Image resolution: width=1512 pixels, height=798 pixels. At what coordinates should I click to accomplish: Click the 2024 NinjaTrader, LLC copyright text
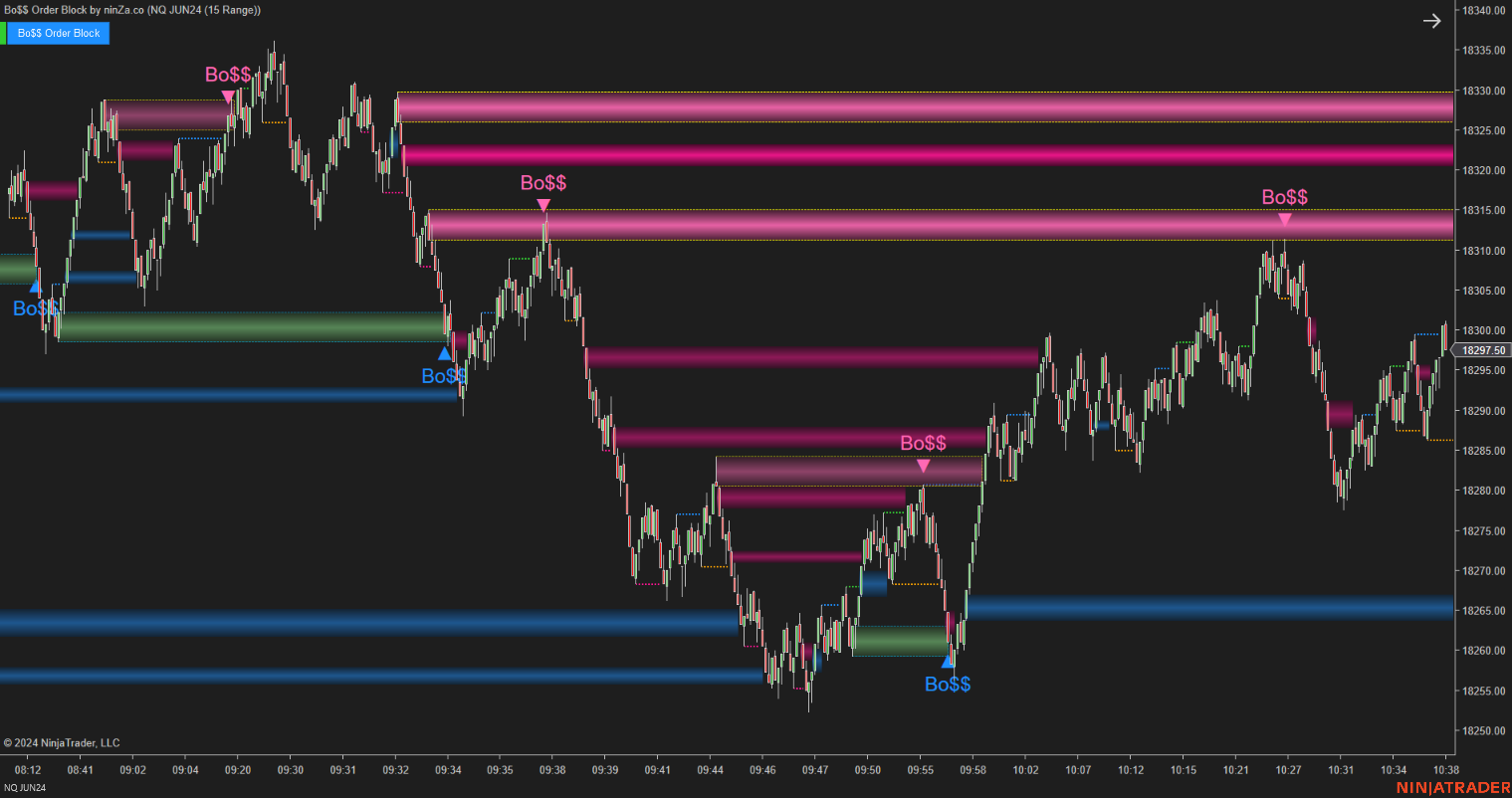click(62, 742)
